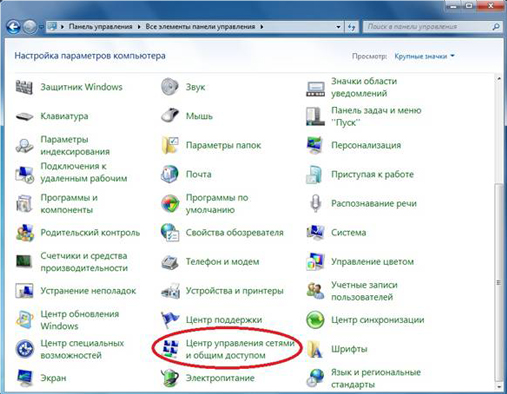Open the Устройства и принтеры icon

coord(170,291)
